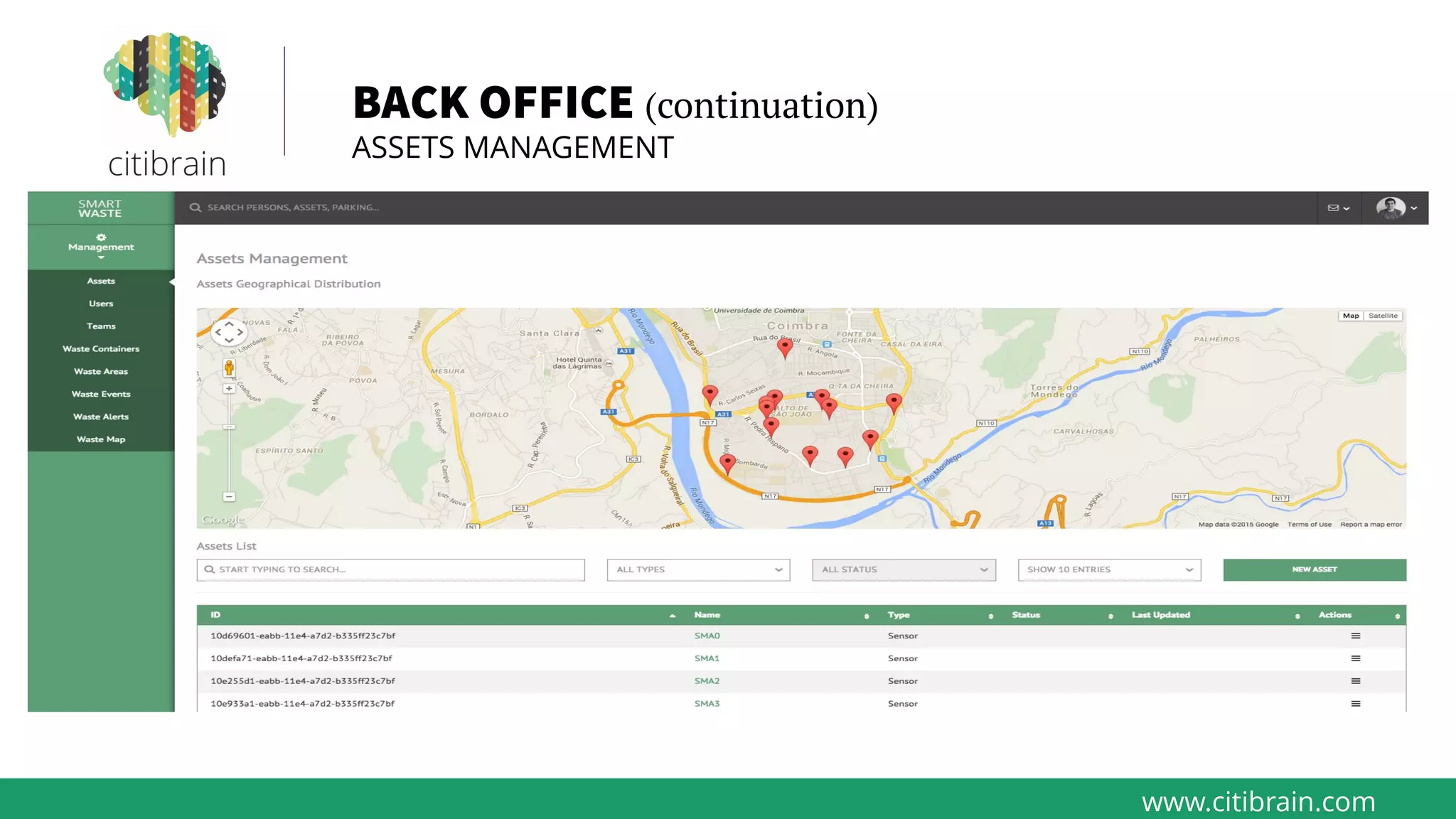1456x819 pixels.
Task: Select Teams in the sidebar
Action: (101, 326)
